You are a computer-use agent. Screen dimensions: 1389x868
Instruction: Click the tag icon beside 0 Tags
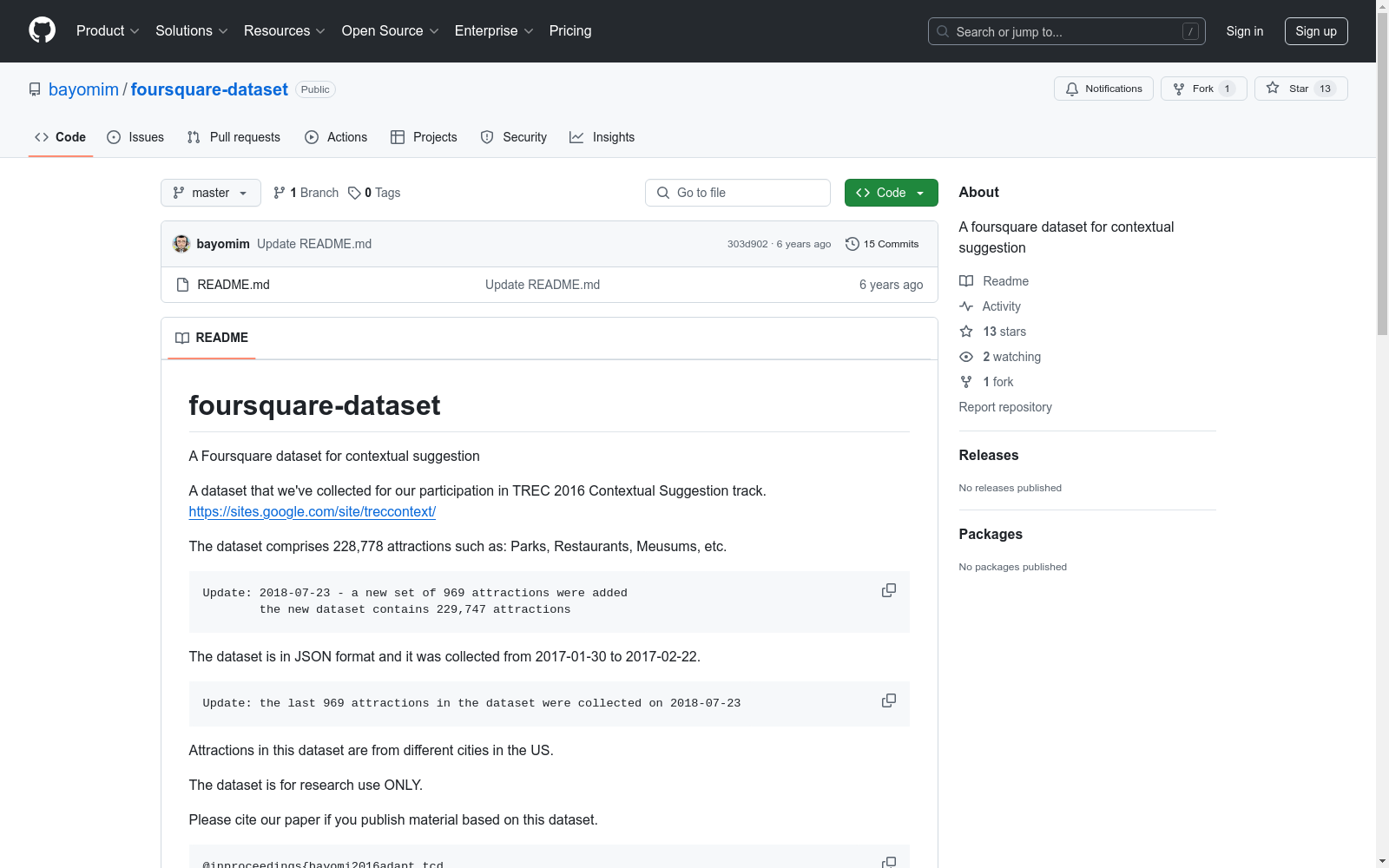click(x=354, y=193)
